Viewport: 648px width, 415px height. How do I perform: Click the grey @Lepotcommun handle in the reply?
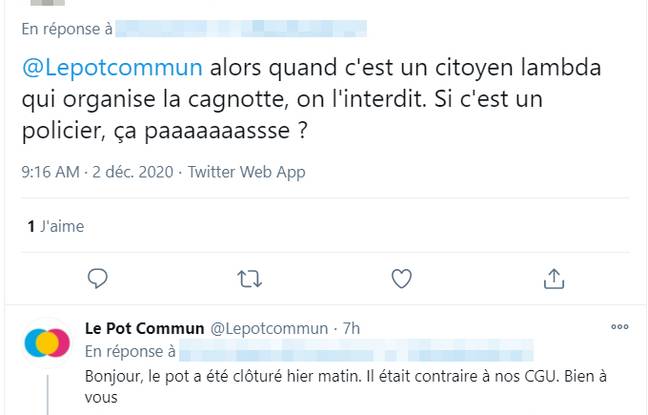(269, 328)
